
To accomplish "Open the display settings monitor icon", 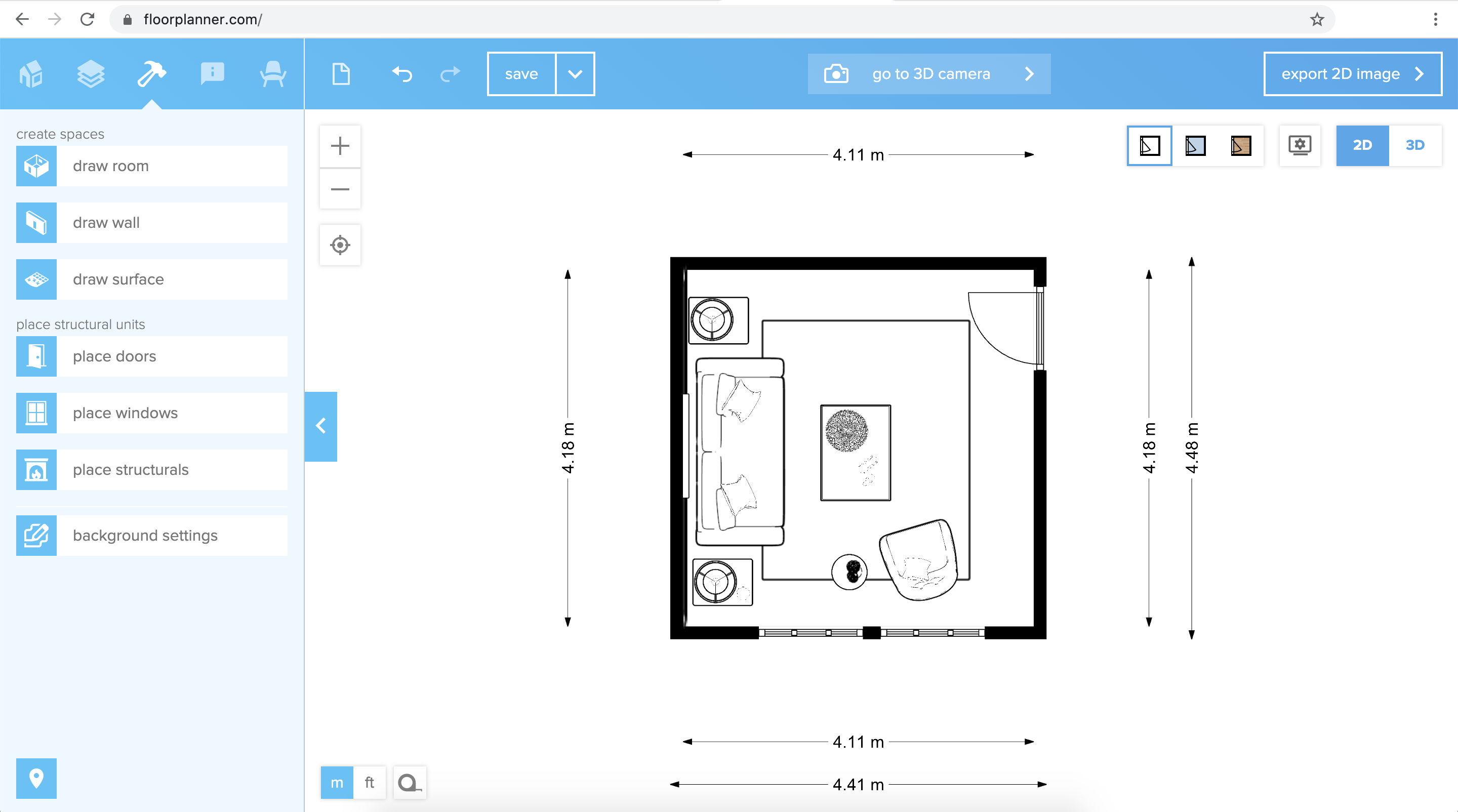I will pos(1300,145).
